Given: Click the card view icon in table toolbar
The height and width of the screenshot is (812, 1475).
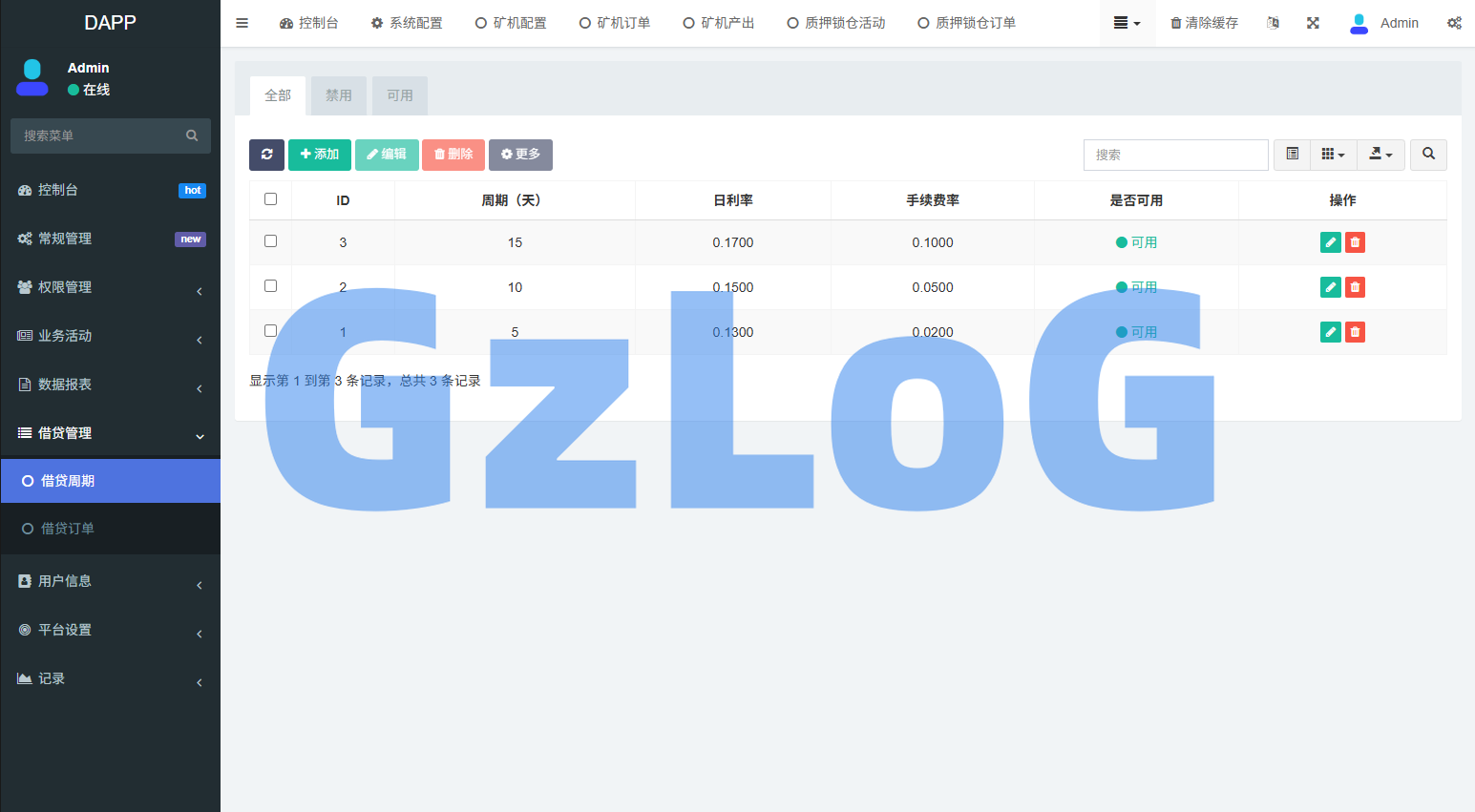Looking at the screenshot, I should tap(1292, 154).
